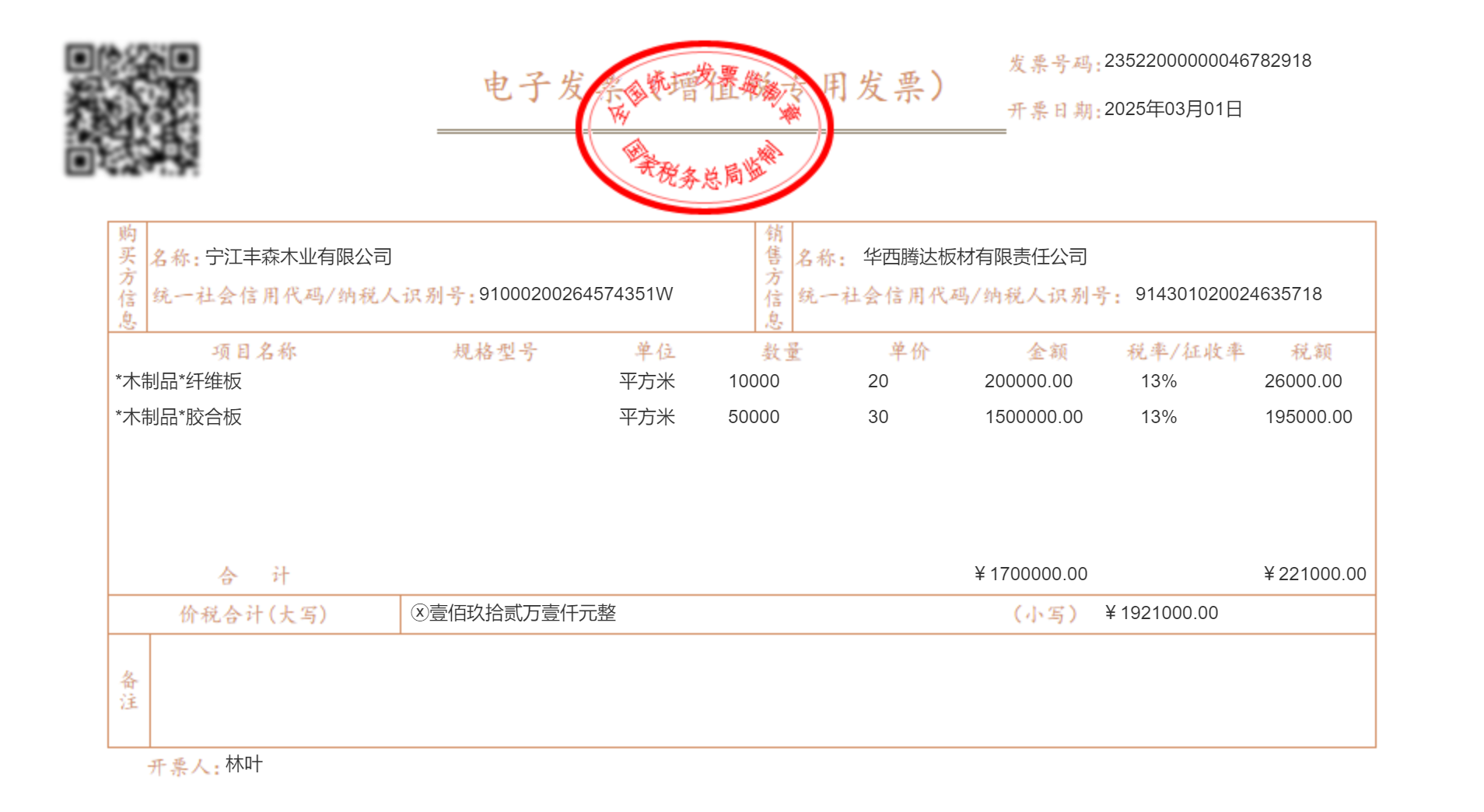Click quantity 10000
The image size is (1484, 812).
click(x=754, y=381)
